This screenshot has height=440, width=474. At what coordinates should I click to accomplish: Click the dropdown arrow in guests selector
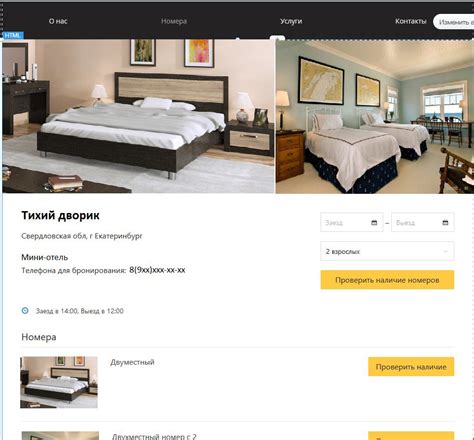(x=445, y=252)
